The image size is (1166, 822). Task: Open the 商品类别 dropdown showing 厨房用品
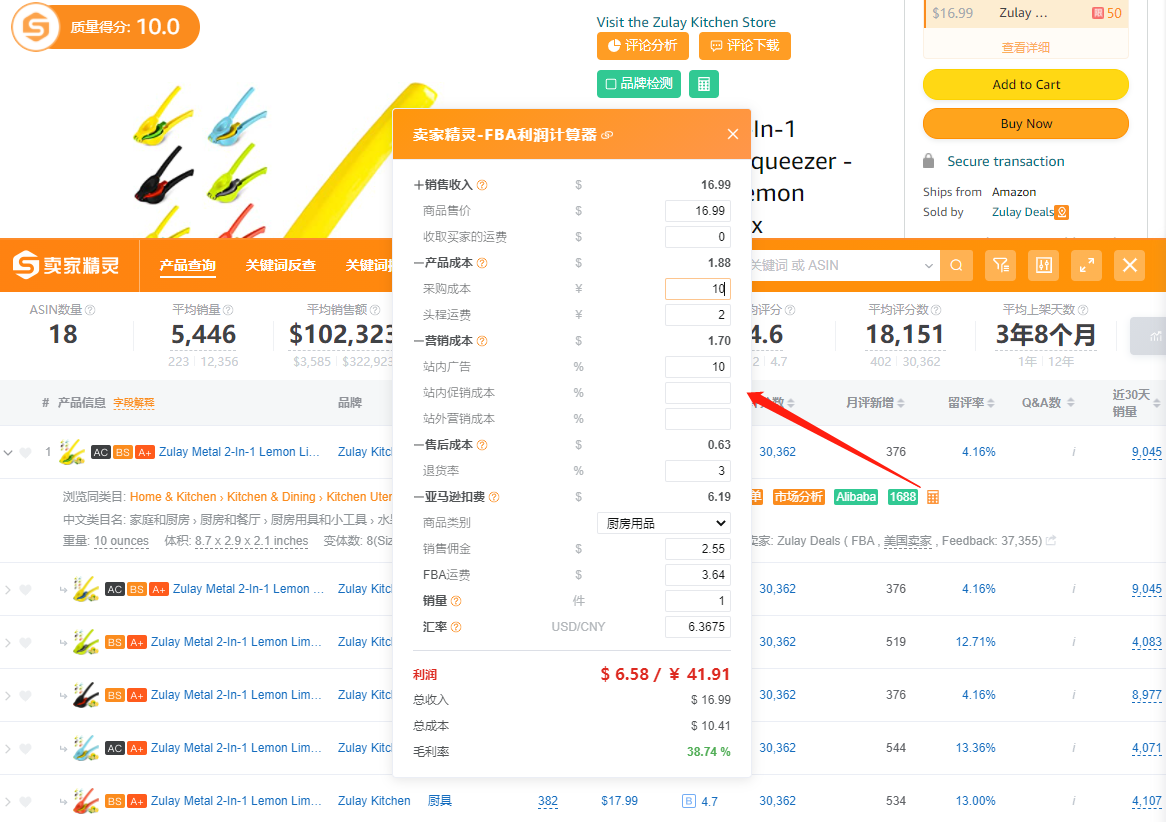coord(664,523)
